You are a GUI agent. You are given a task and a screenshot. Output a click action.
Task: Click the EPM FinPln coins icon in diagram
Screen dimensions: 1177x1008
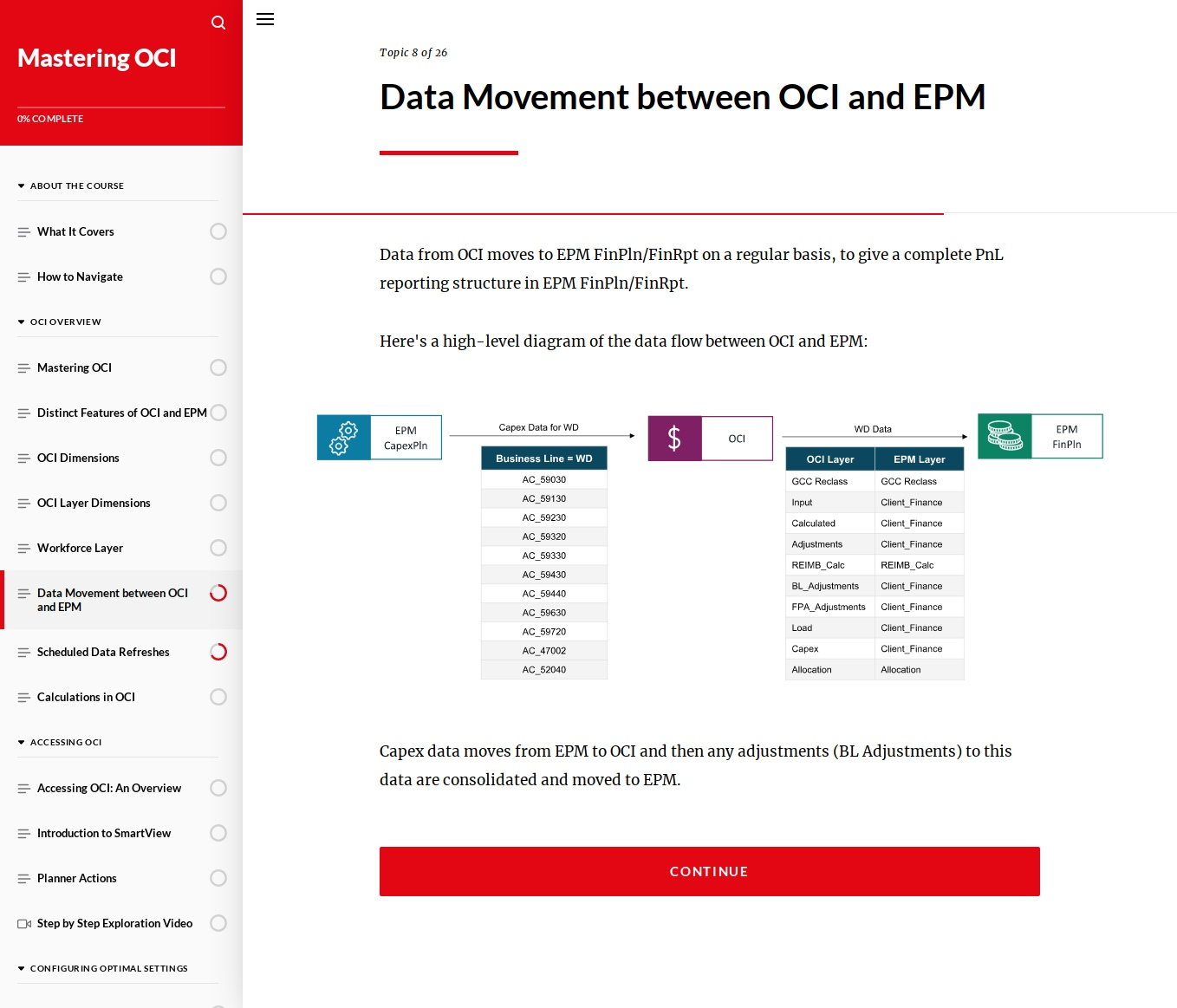(1005, 436)
